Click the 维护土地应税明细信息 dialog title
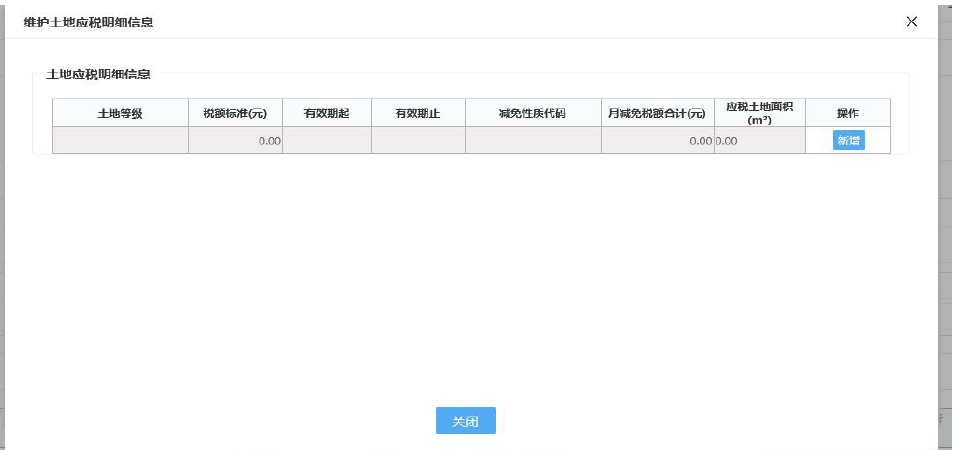955x450 pixels. coord(88,23)
